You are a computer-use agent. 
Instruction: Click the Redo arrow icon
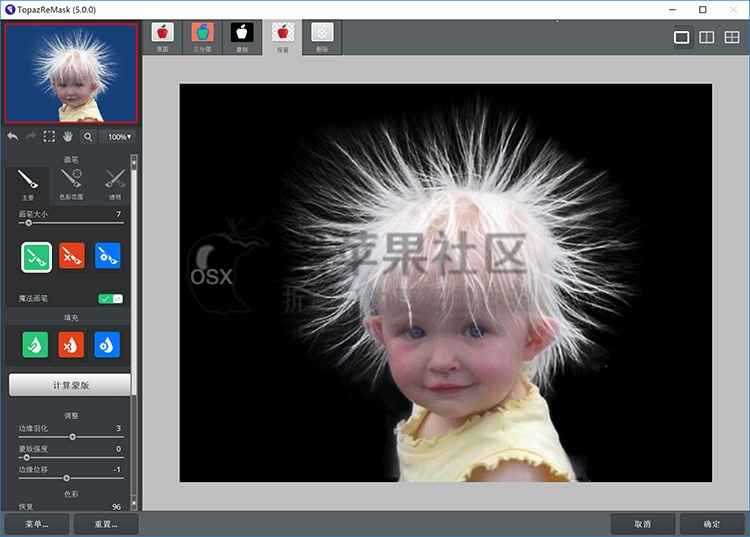pyautogui.click(x=31, y=137)
